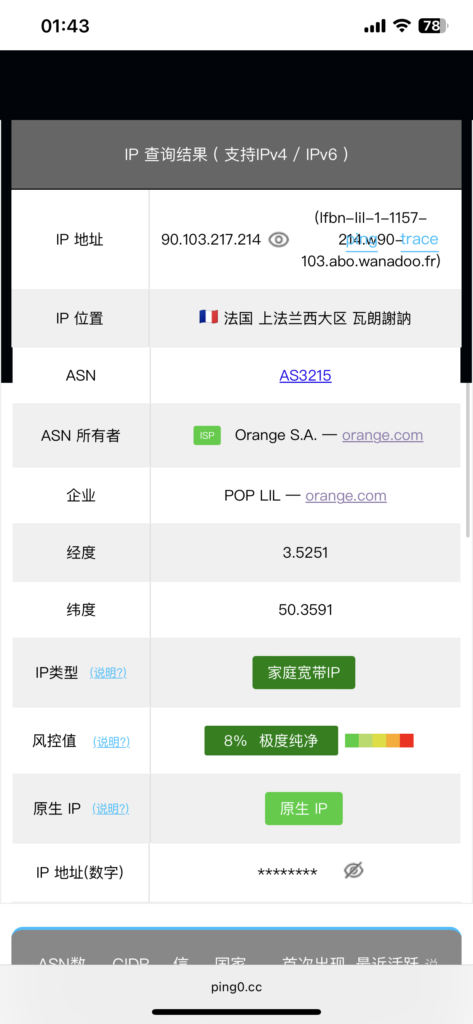473x1024 pixels.
Task: Reveal hidden numeric IP with crossed-eye icon
Action: point(353,871)
